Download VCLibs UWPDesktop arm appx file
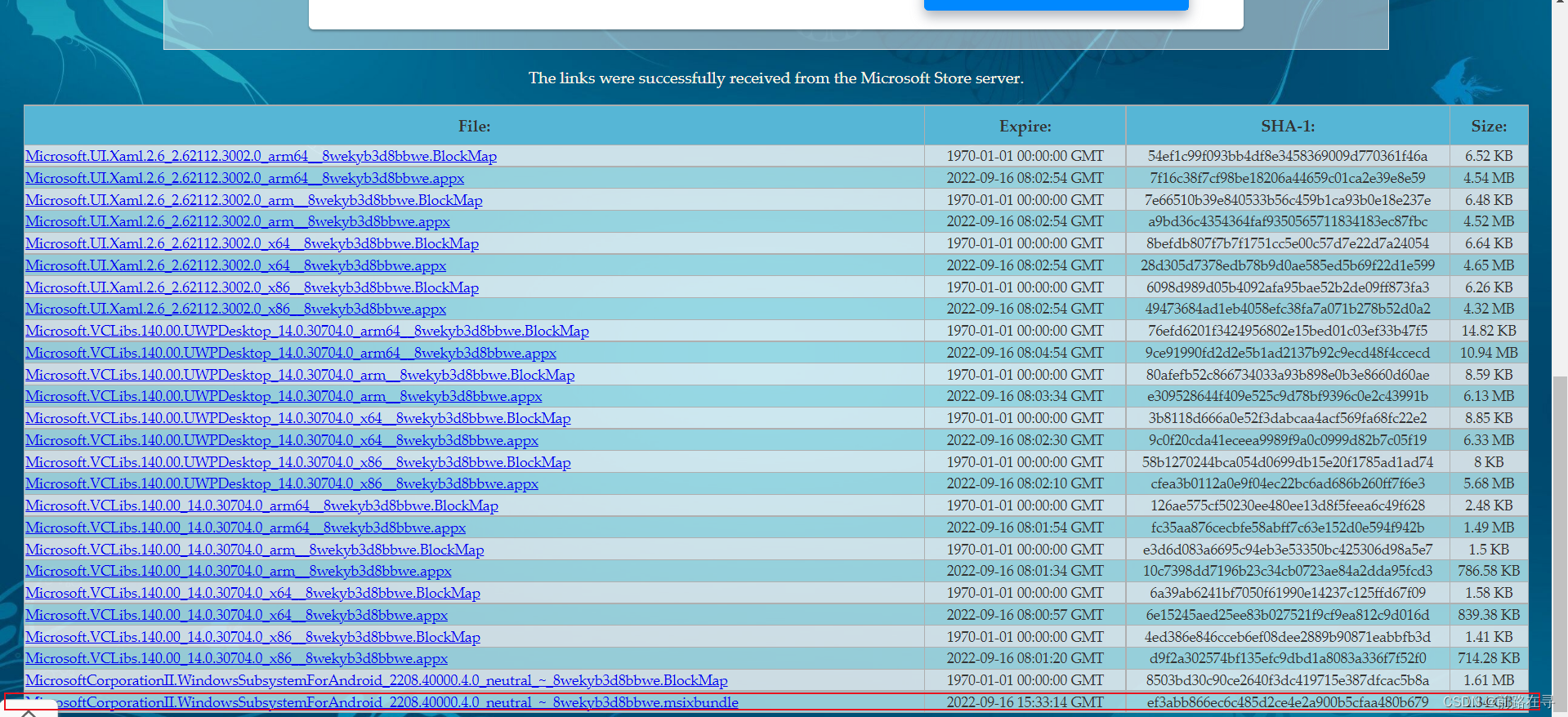The image size is (1568, 717). pos(284,396)
